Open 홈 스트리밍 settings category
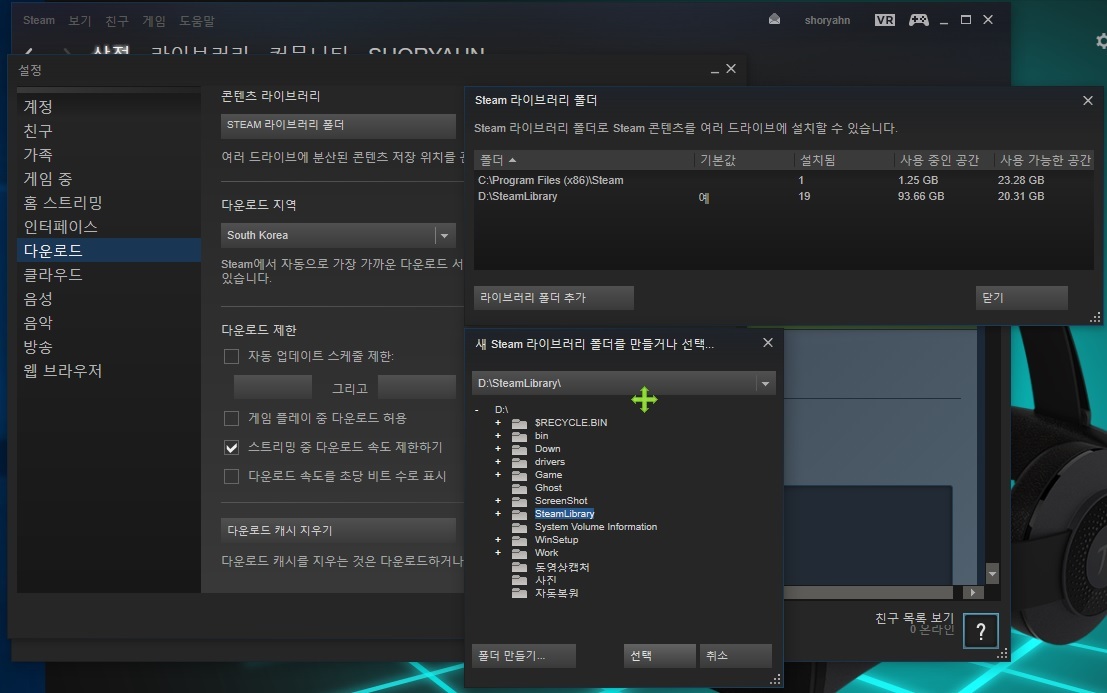Image resolution: width=1107 pixels, height=693 pixels. [109, 203]
